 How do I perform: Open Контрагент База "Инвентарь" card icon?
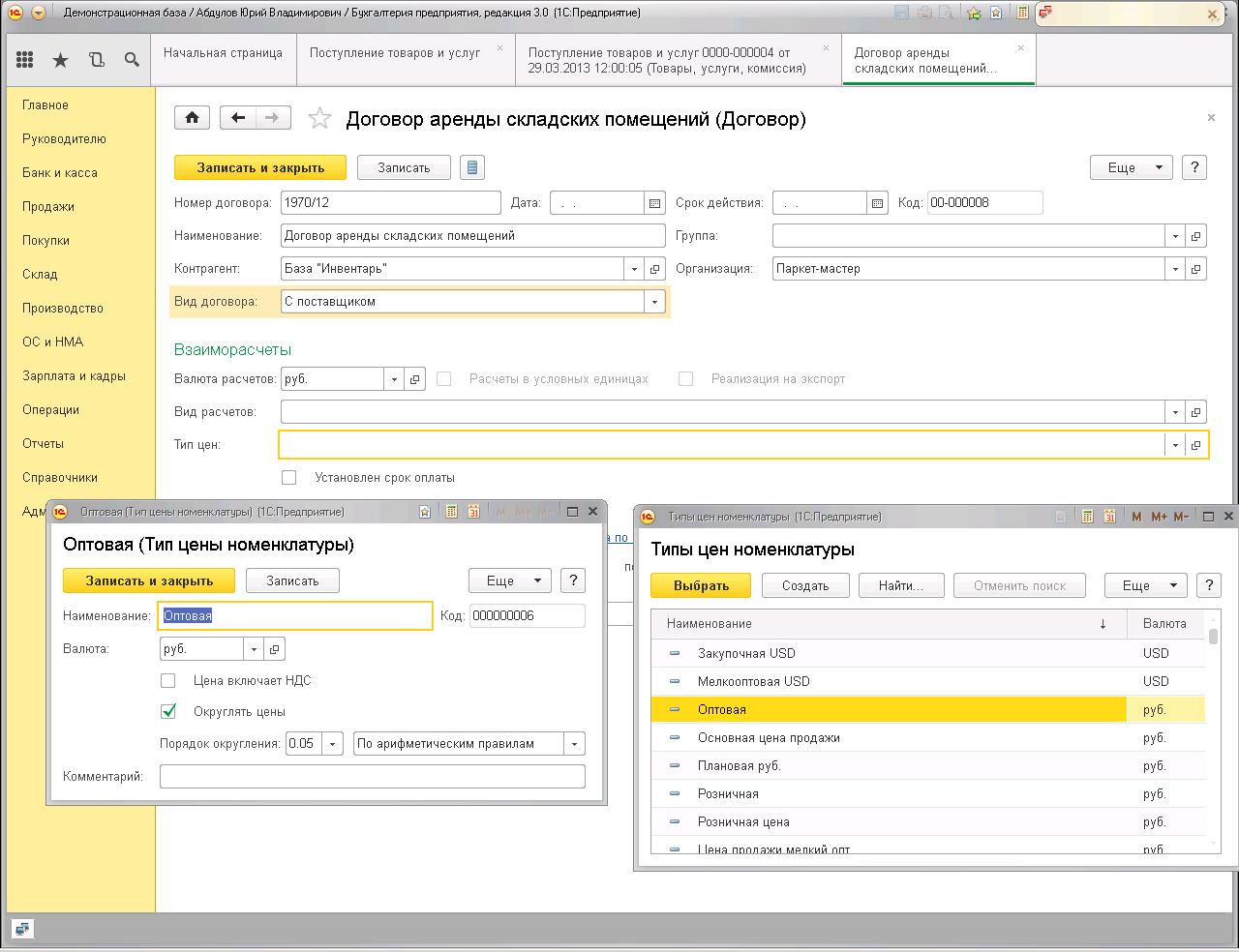point(655,269)
